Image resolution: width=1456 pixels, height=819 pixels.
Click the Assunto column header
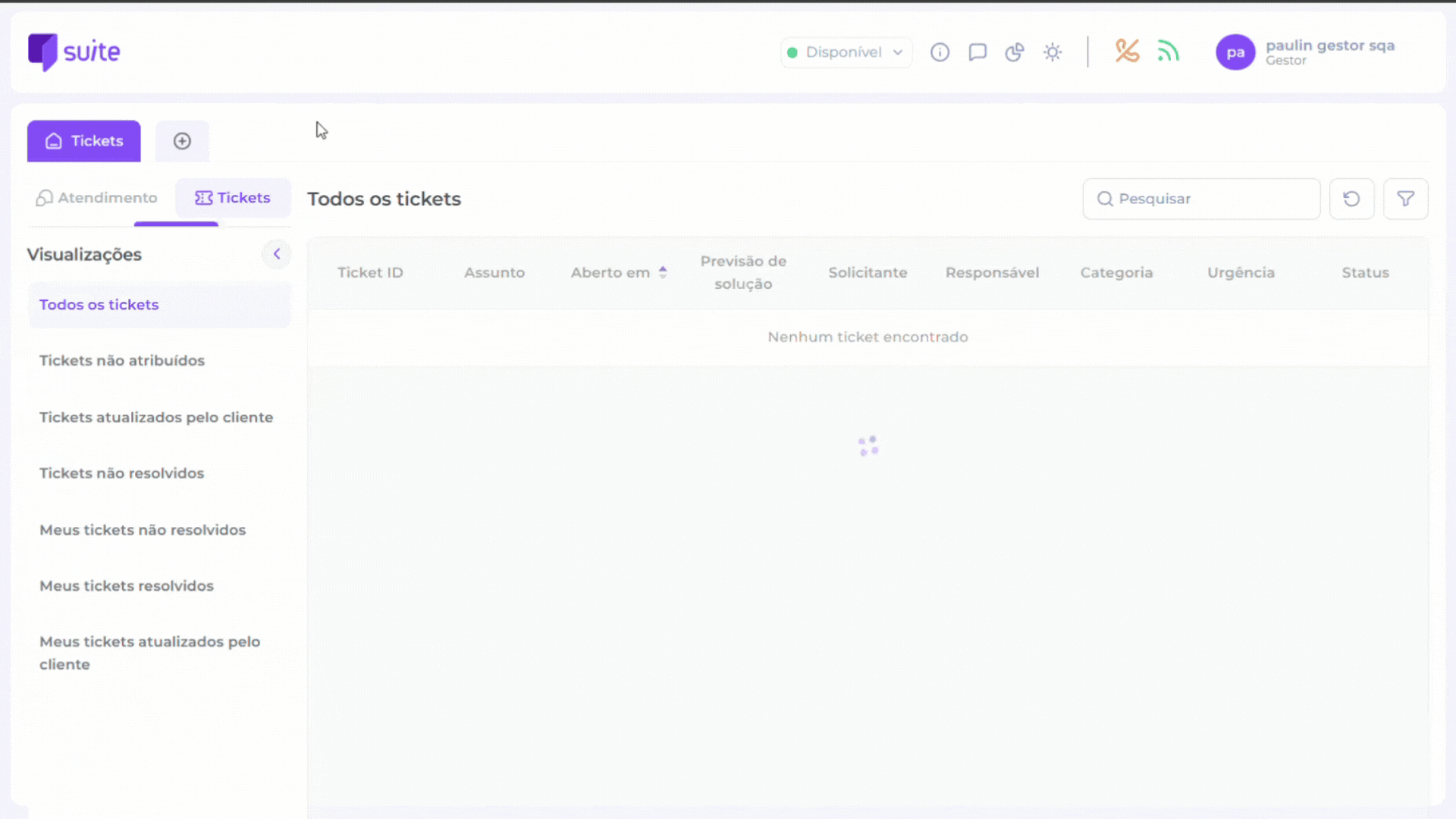pos(494,273)
